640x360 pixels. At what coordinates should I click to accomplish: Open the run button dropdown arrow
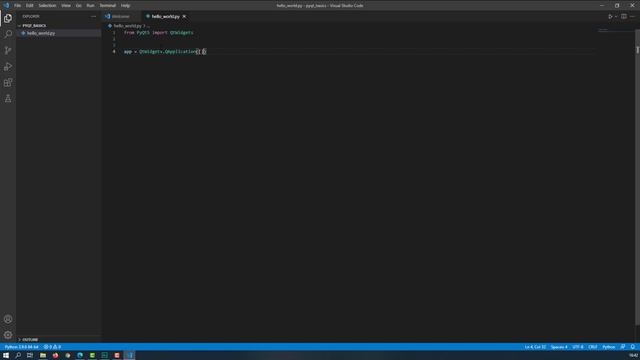pyautogui.click(x=616, y=16)
